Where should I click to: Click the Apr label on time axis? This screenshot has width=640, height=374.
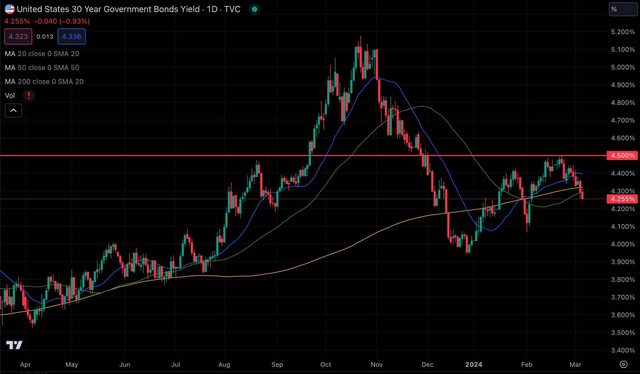[x=25, y=365]
